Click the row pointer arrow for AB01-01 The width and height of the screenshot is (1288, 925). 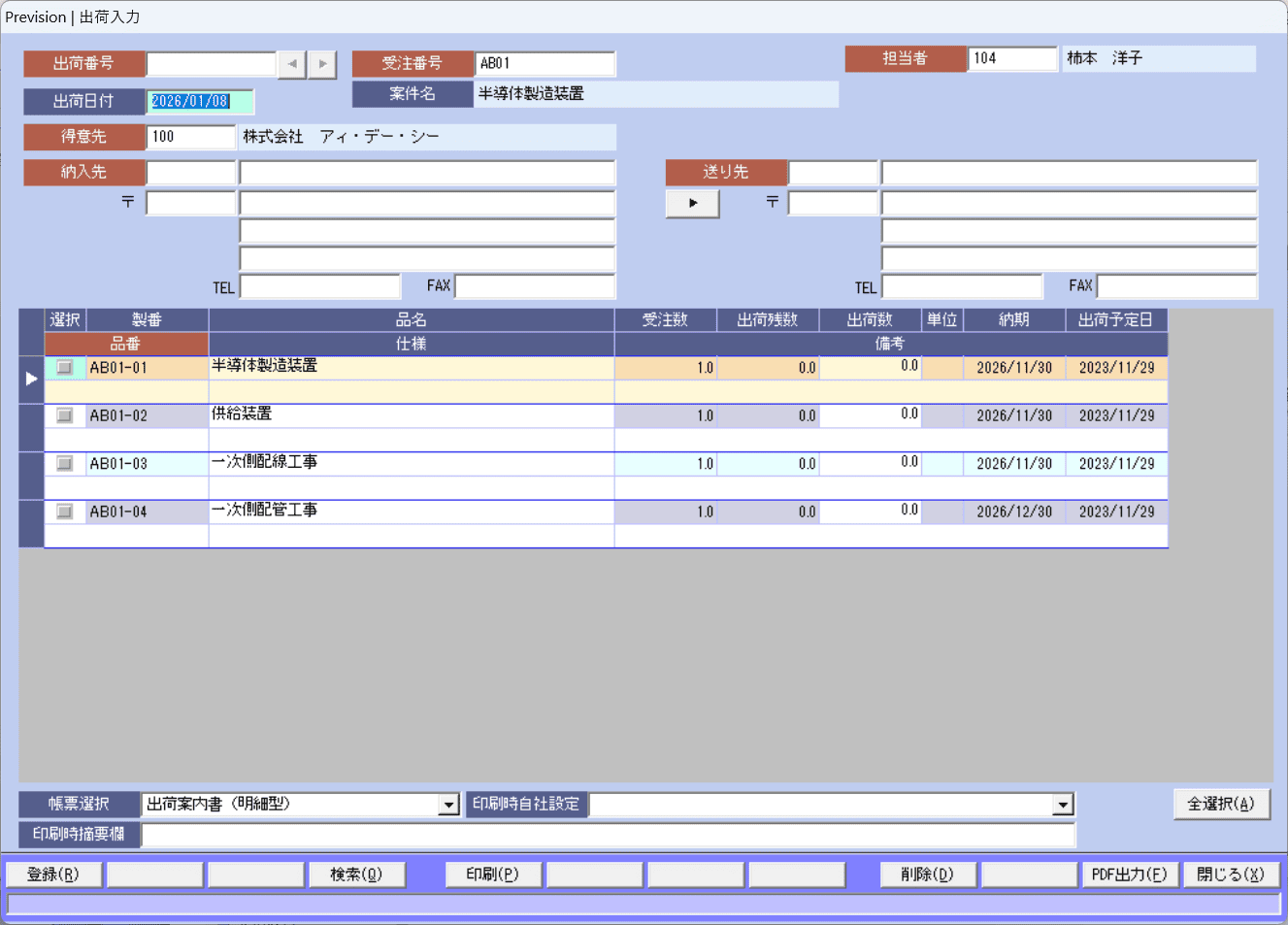pyautogui.click(x=31, y=379)
